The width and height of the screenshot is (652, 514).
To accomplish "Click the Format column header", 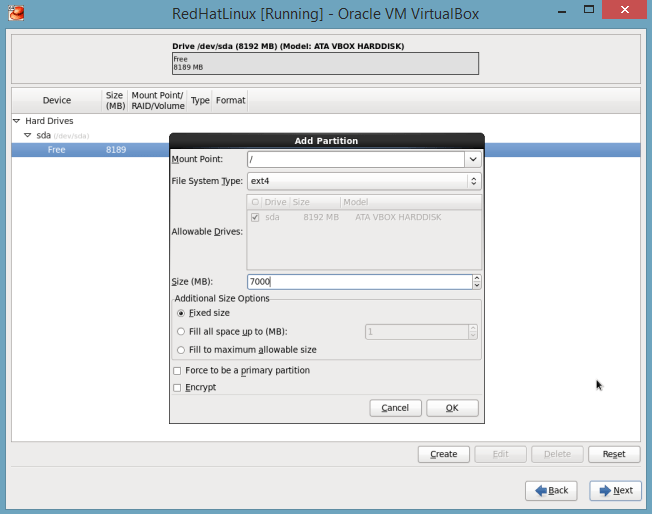I will (230, 100).
